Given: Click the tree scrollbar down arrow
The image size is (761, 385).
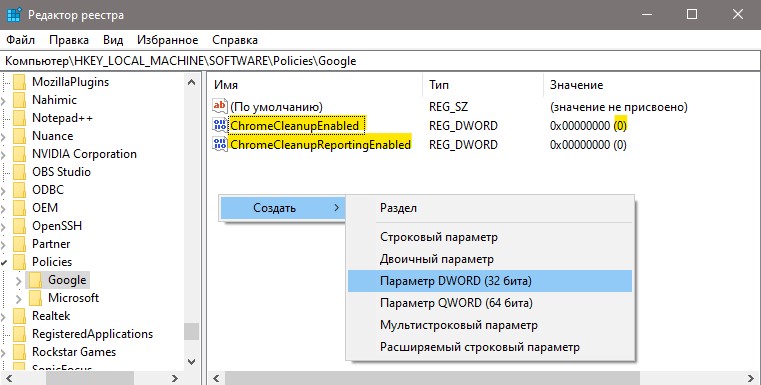Looking at the screenshot, I should coord(191,362).
